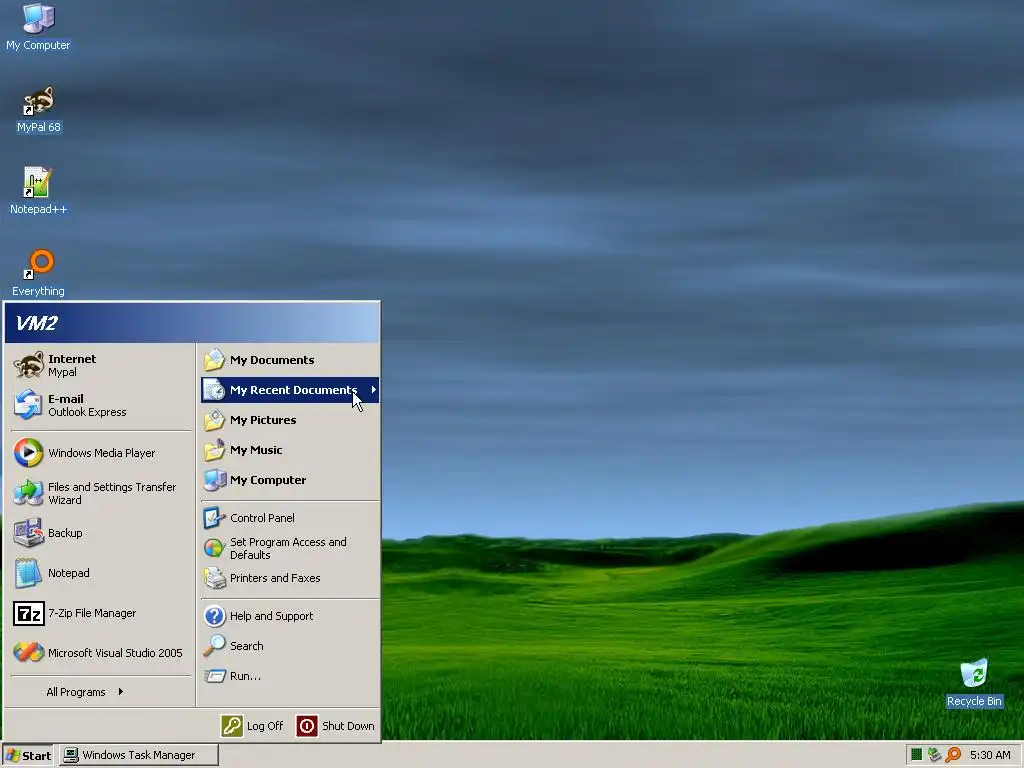Click the Start button

27,755
